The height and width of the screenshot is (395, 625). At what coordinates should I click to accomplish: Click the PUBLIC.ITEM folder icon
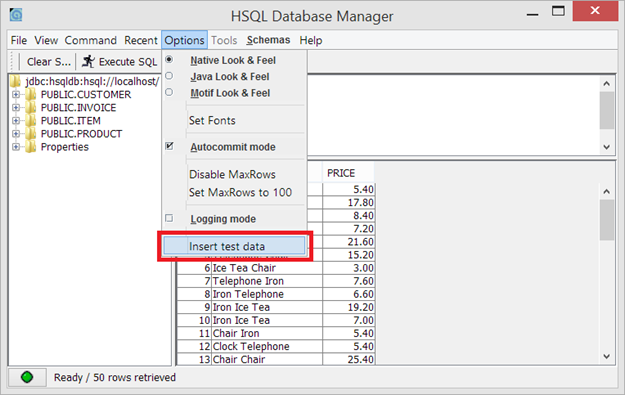31,121
